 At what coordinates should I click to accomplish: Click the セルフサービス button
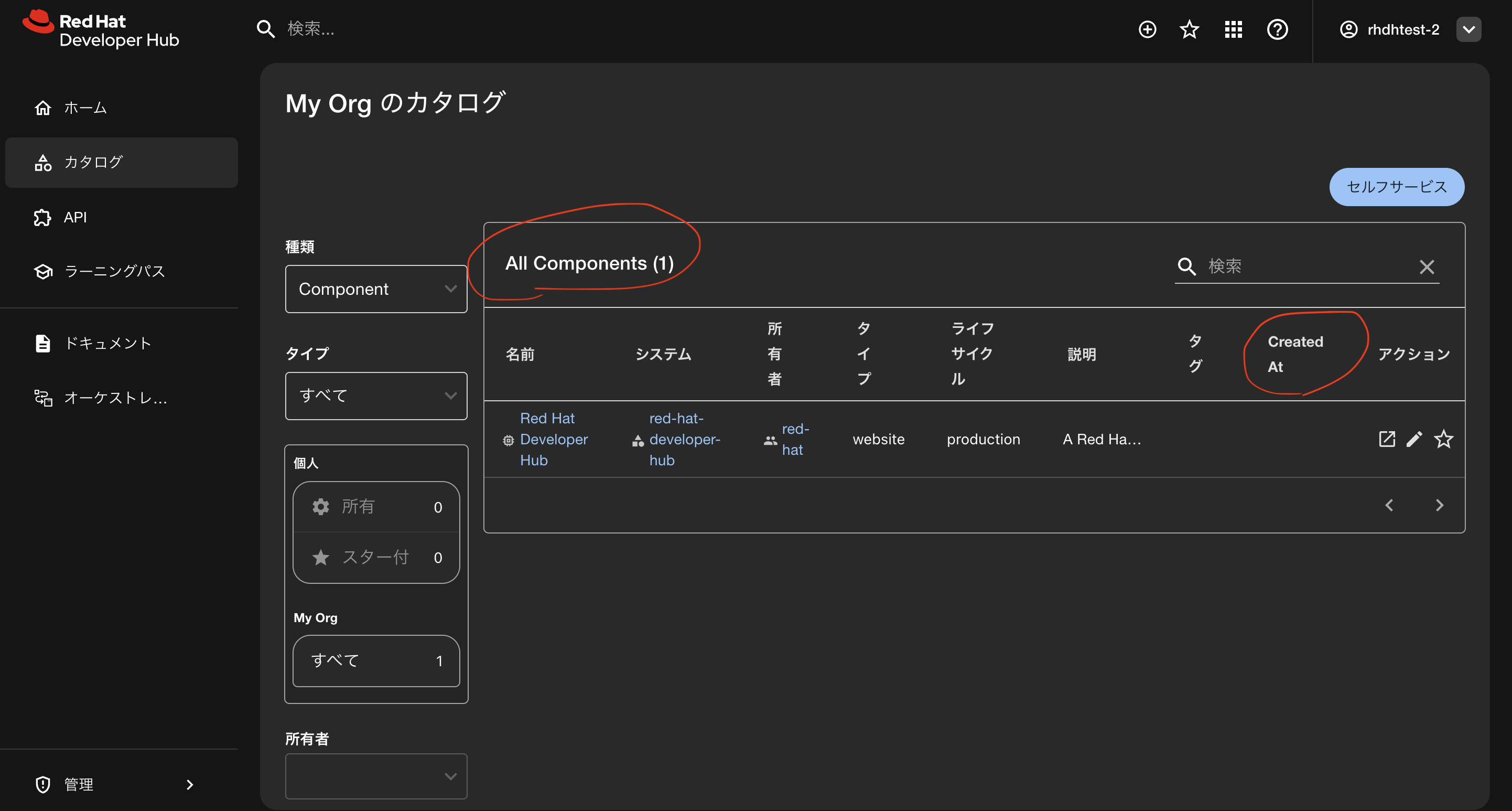[1396, 187]
